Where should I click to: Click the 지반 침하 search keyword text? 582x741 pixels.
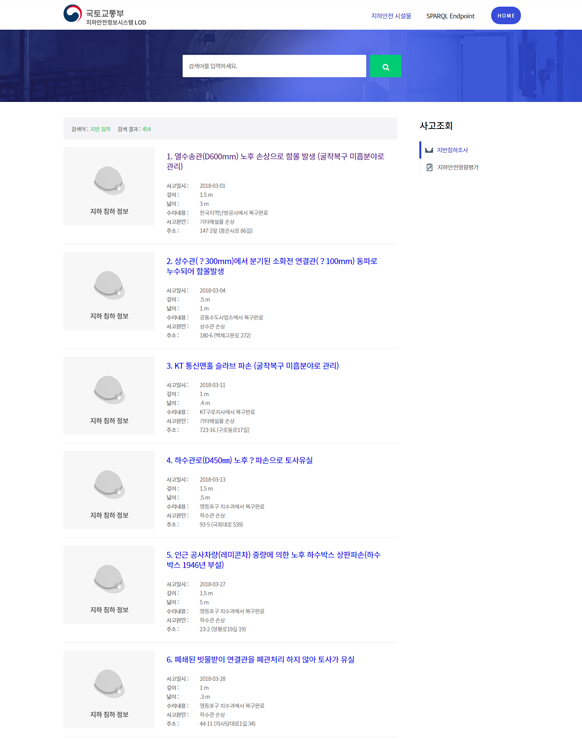tap(100, 129)
